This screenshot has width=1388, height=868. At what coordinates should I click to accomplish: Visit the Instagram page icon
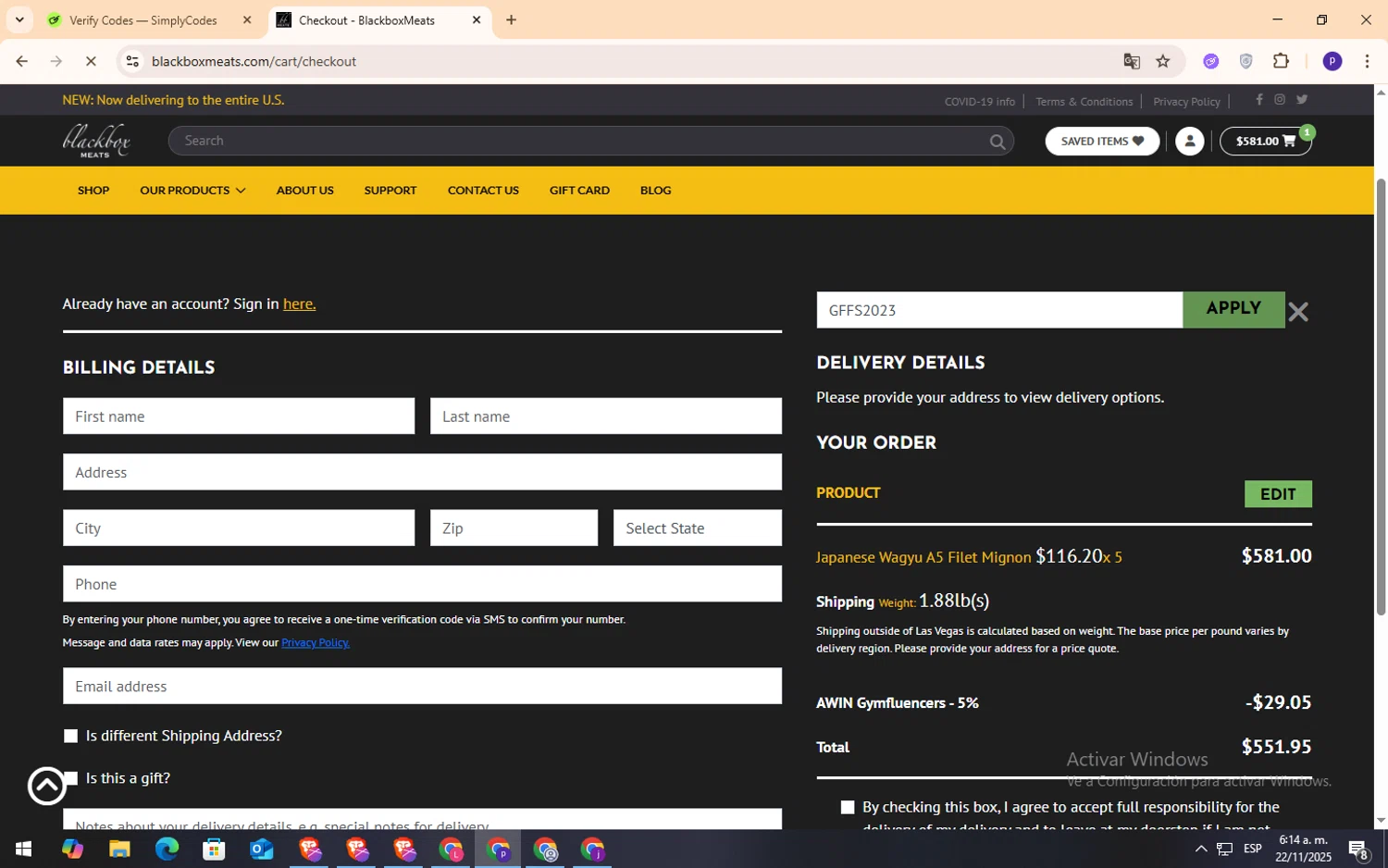[1280, 100]
